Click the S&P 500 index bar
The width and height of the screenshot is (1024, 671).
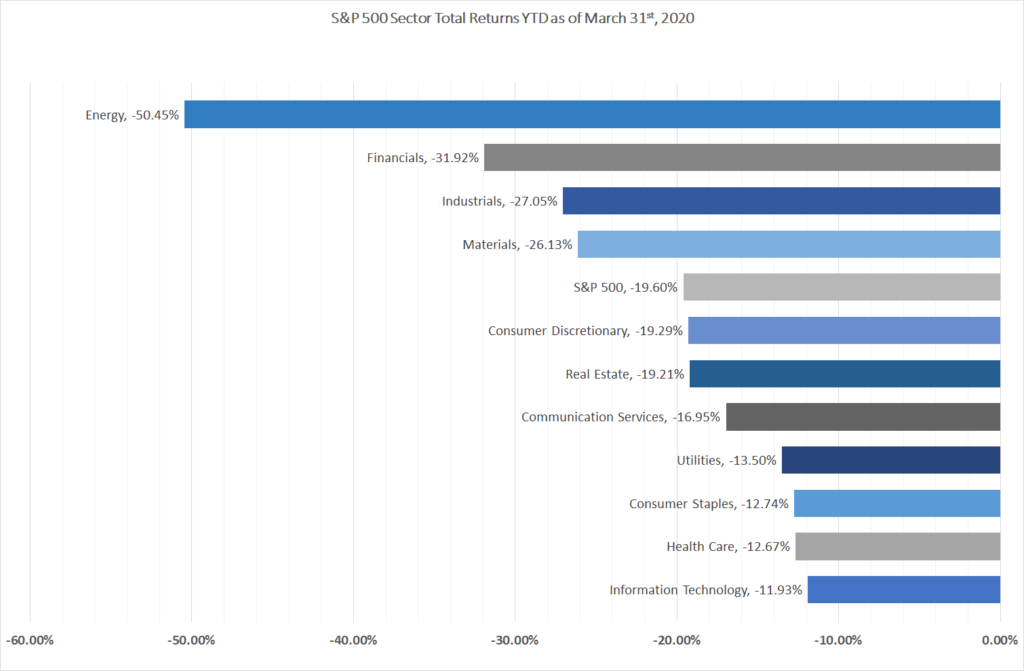point(842,287)
